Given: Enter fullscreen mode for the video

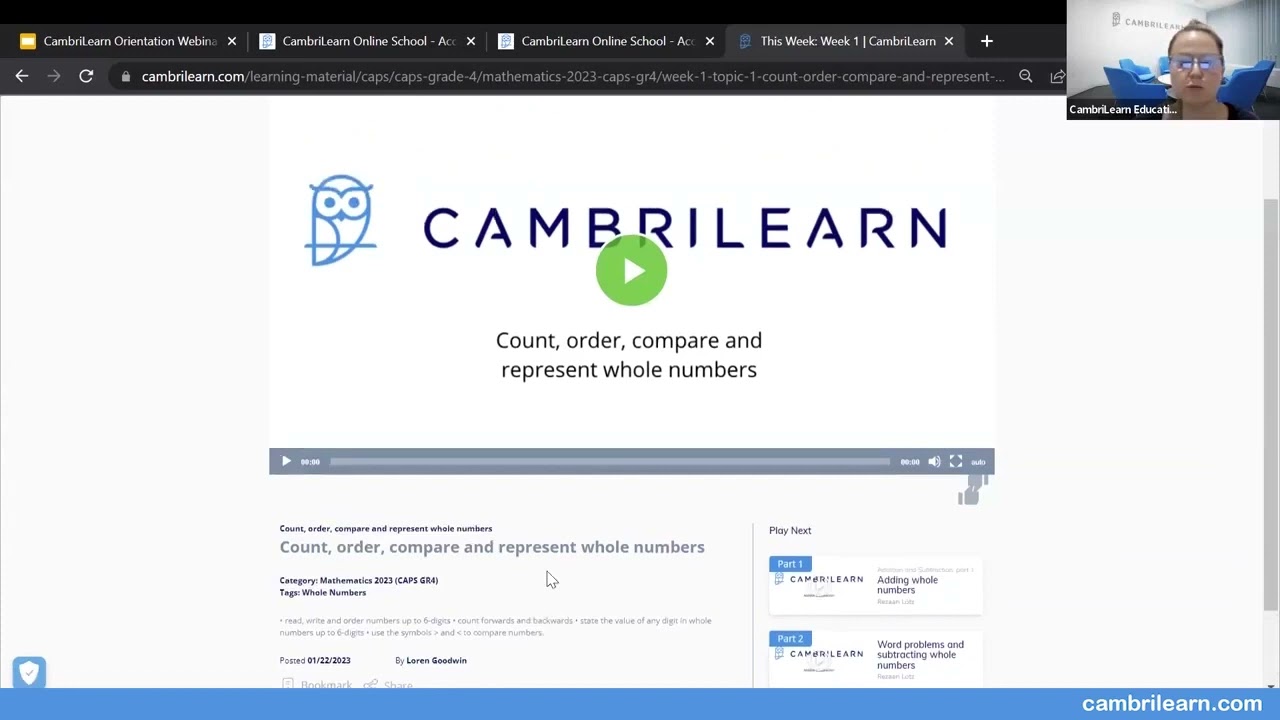Looking at the screenshot, I should (x=956, y=461).
